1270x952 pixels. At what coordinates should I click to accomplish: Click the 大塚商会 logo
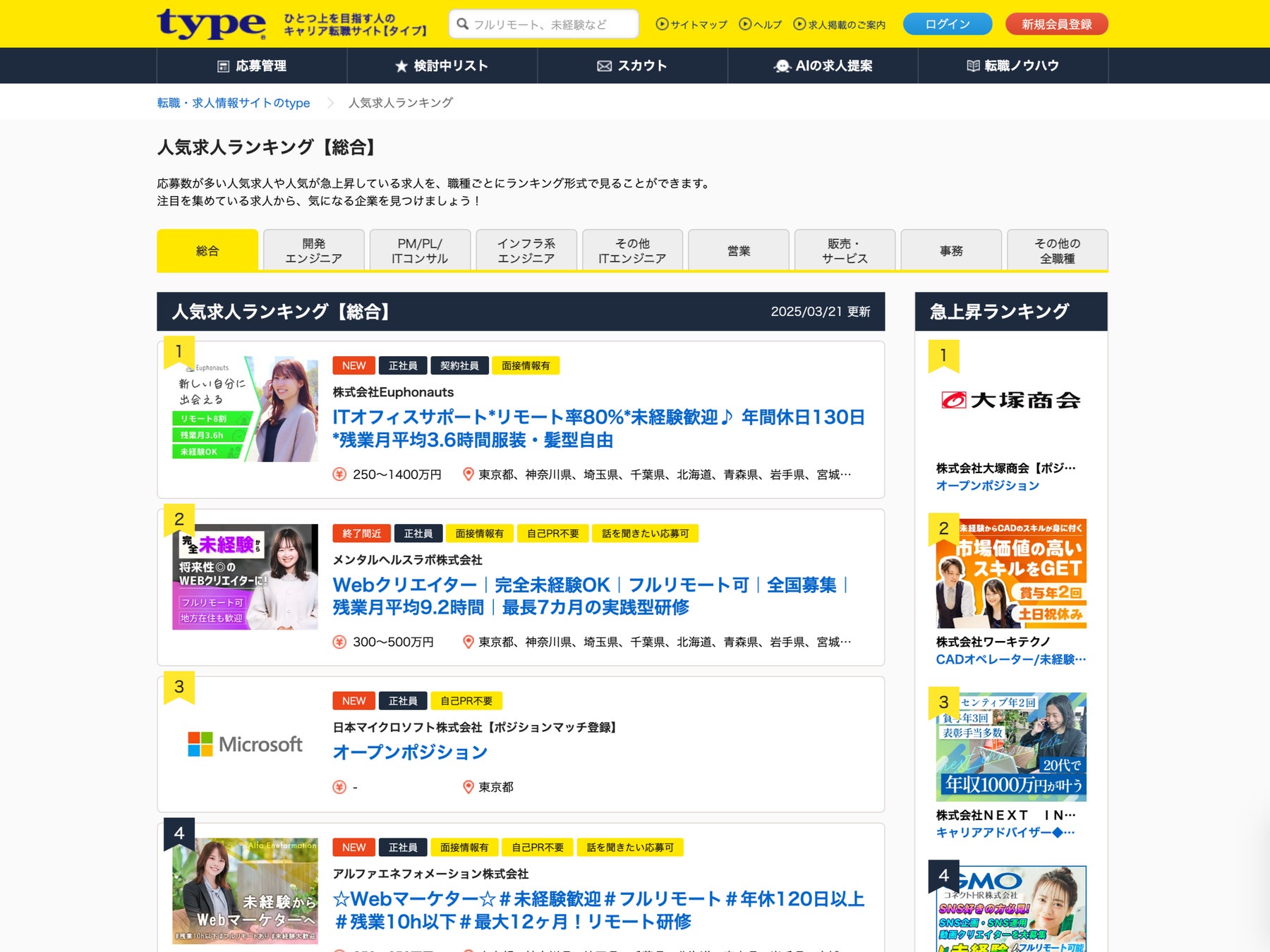tap(1011, 401)
